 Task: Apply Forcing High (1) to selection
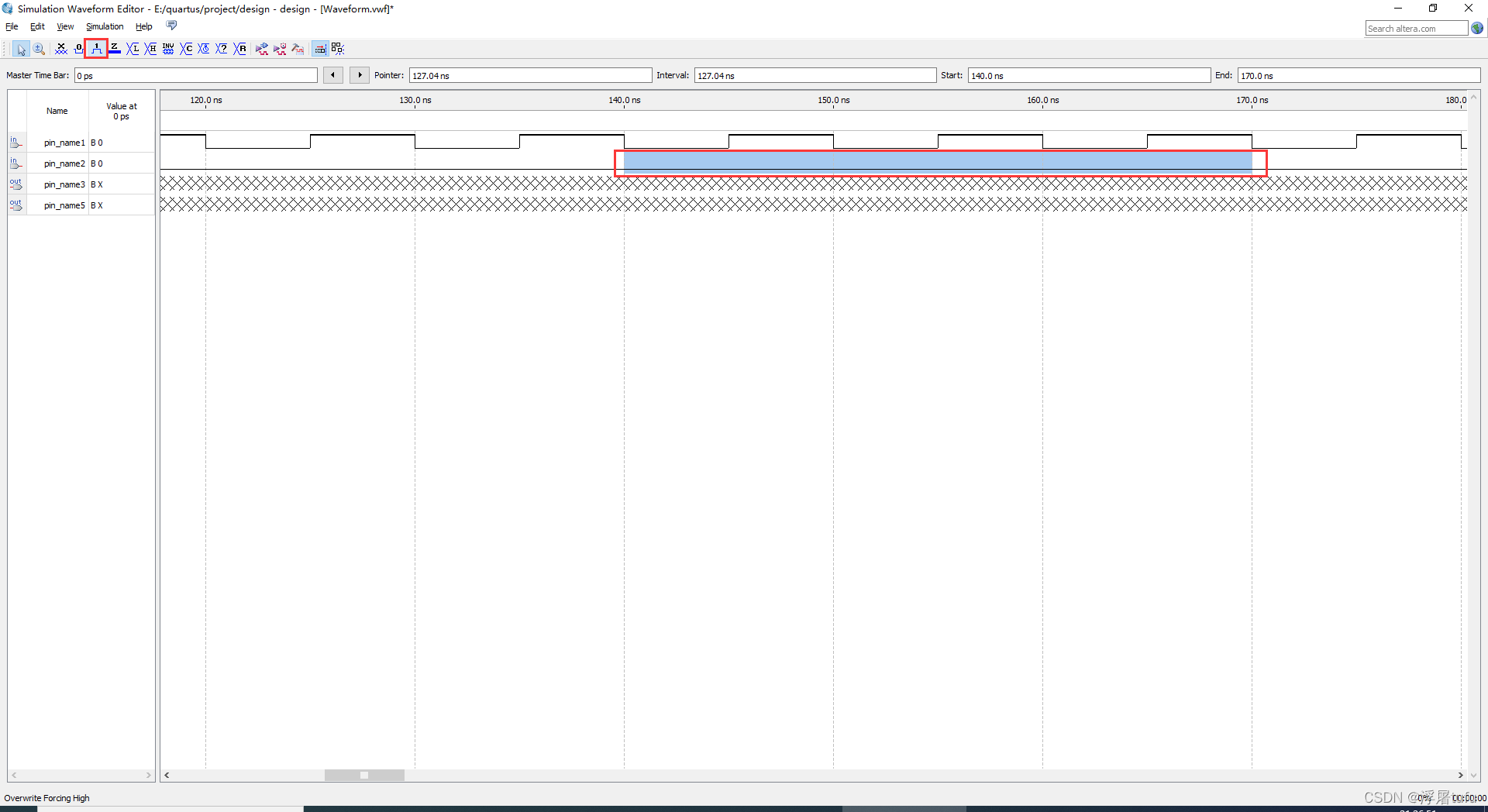(x=96, y=49)
